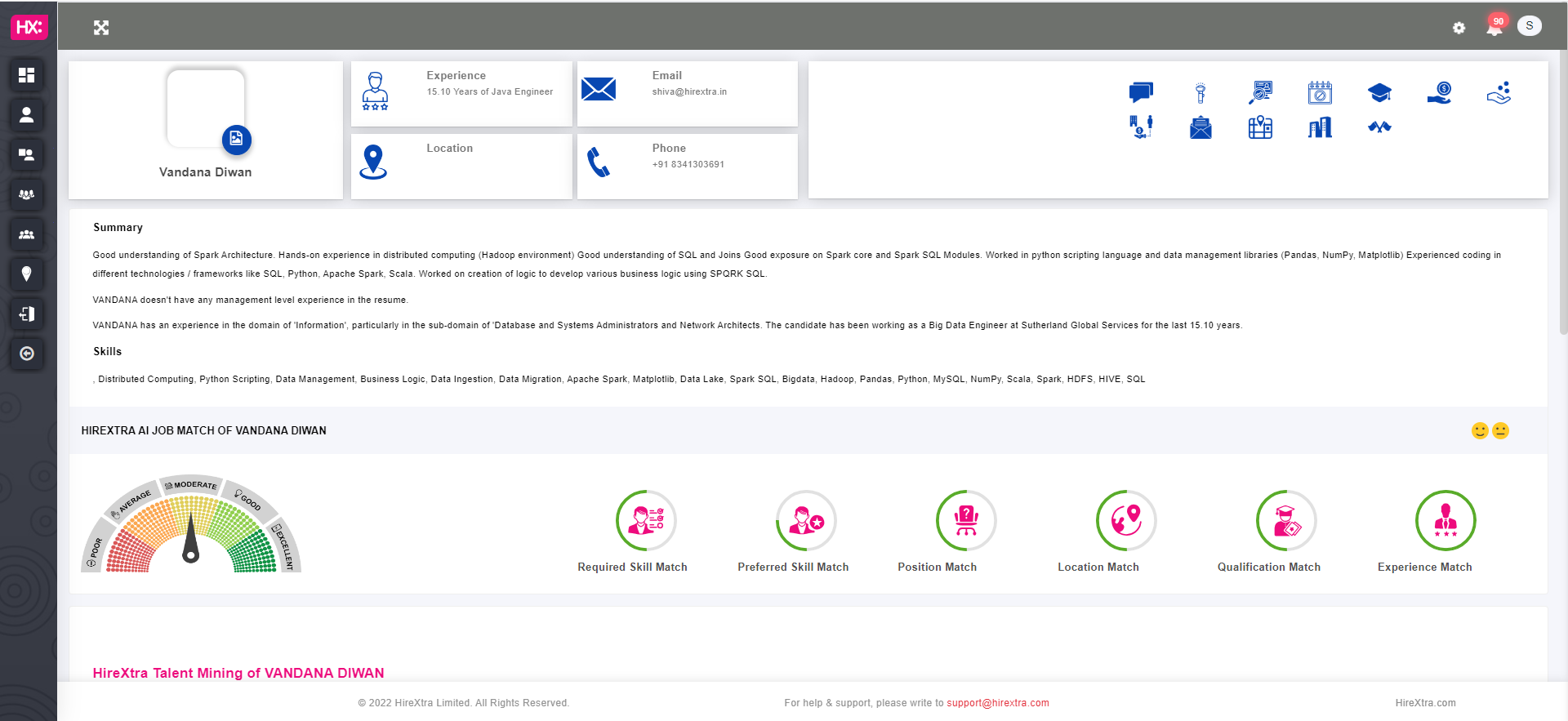Image resolution: width=1568 pixels, height=721 pixels.
Task: Click the HX logo in sidebar
Action: pyautogui.click(x=29, y=27)
